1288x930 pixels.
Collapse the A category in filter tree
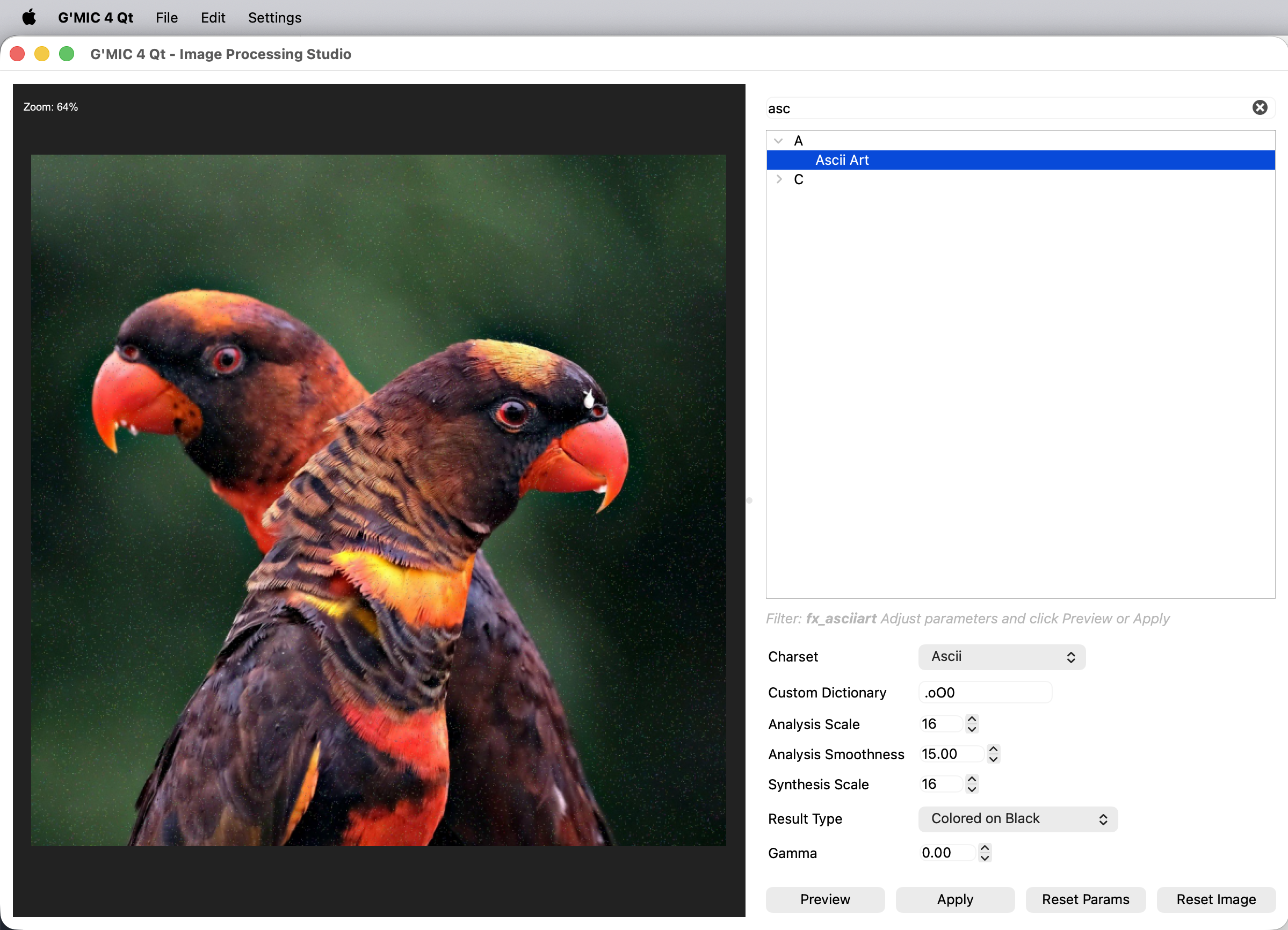point(779,141)
